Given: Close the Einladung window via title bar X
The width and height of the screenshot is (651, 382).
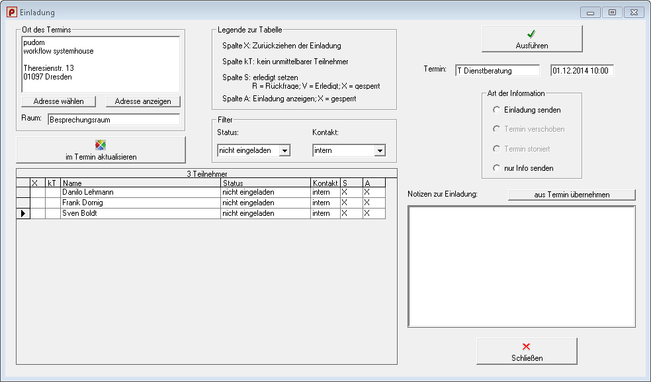Looking at the screenshot, I should point(634,12).
